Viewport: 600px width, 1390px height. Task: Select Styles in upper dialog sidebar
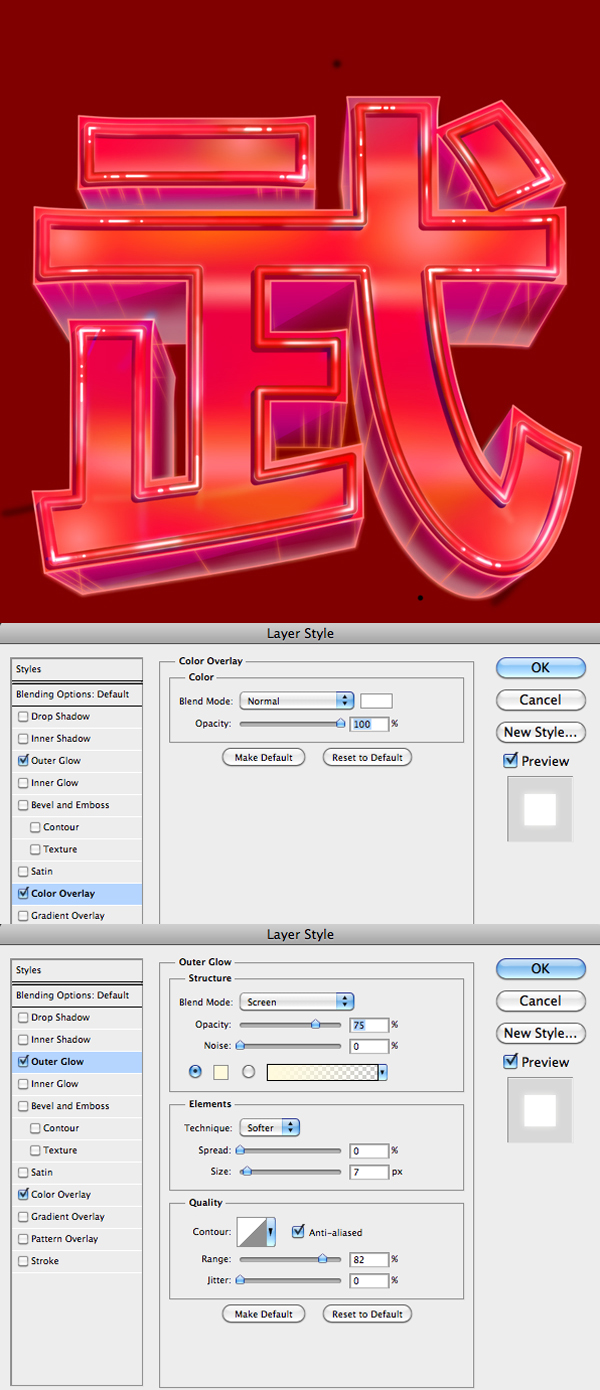pyautogui.click(x=77, y=669)
